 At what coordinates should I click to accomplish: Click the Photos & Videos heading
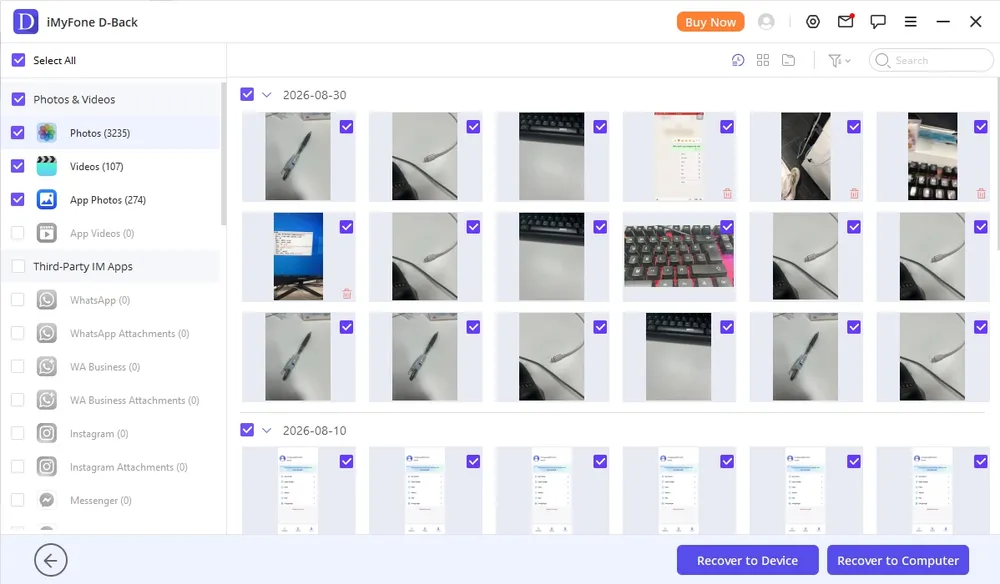pos(74,99)
